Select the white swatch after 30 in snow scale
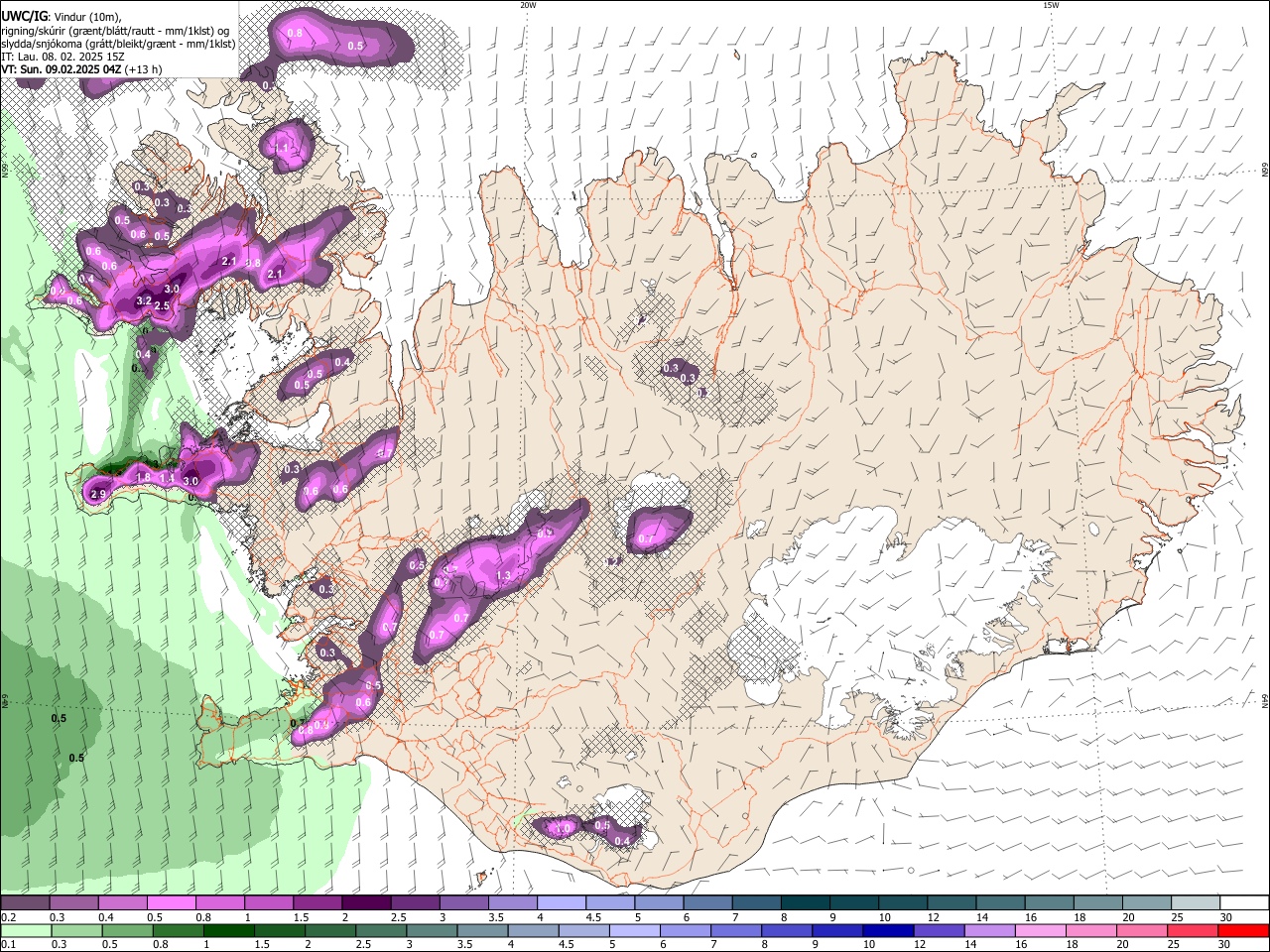The image size is (1270, 952). point(1242,903)
